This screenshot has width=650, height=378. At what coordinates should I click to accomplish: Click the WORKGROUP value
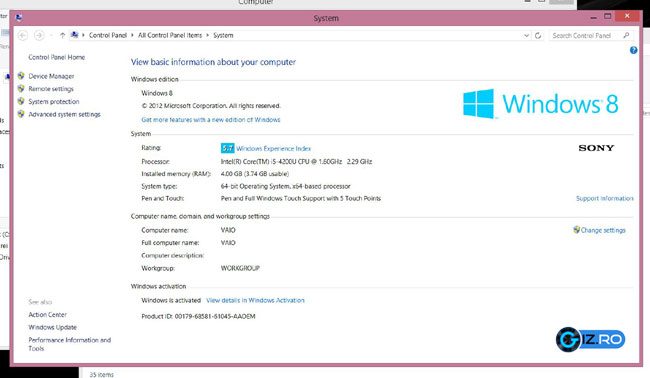(240, 268)
